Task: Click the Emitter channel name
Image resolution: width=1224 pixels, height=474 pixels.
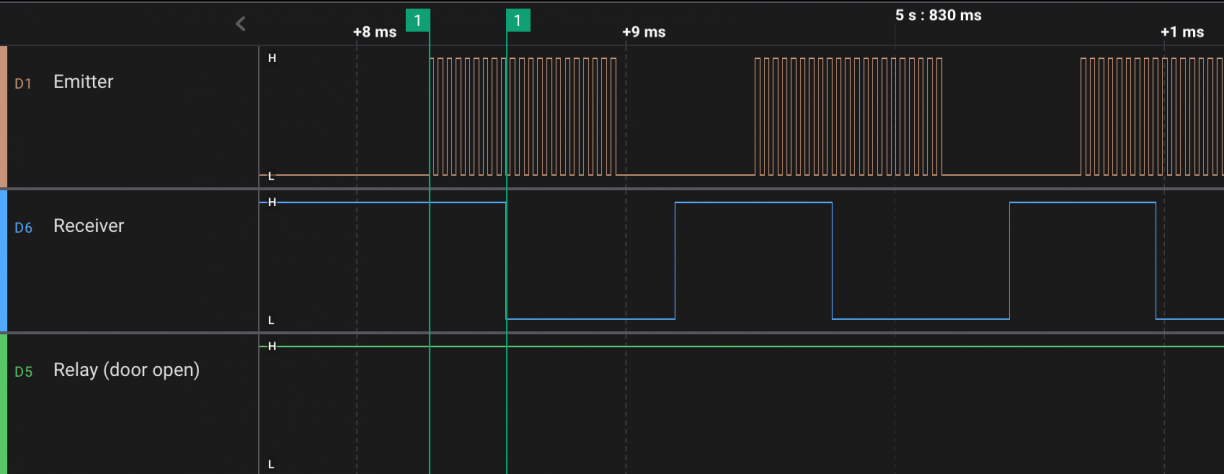Action: [x=83, y=82]
